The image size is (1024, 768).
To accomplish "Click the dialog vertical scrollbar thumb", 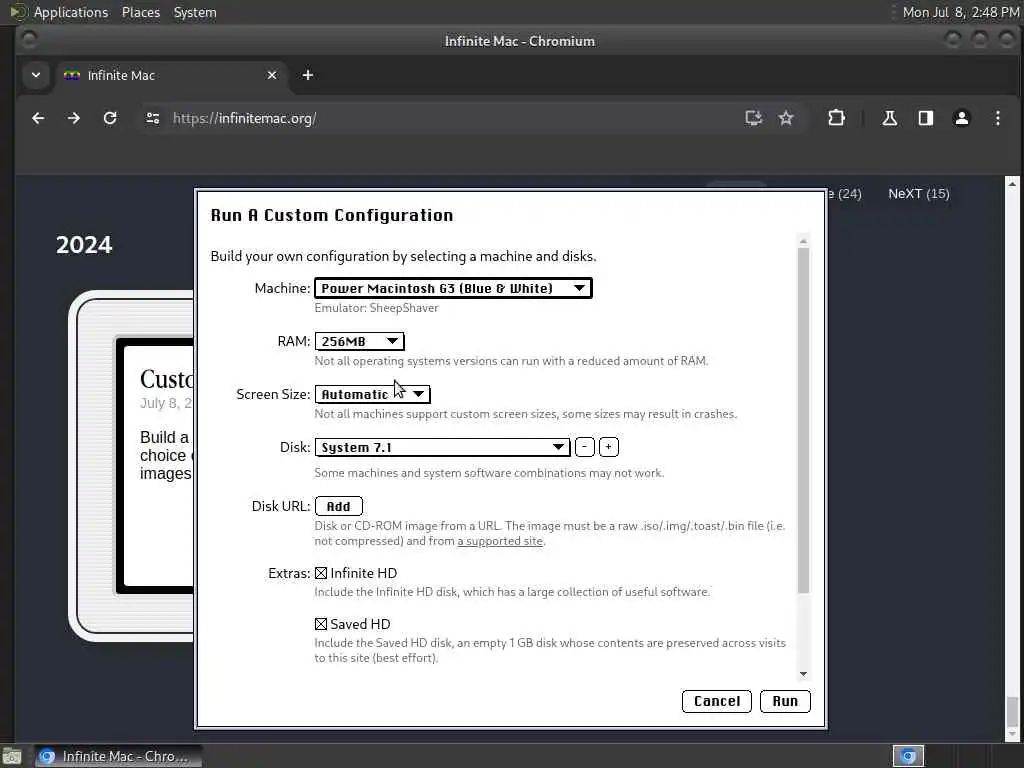I will pos(803,421).
